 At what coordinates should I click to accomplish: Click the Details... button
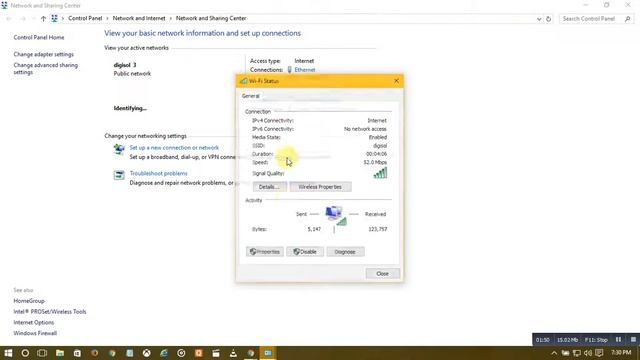coord(269,187)
